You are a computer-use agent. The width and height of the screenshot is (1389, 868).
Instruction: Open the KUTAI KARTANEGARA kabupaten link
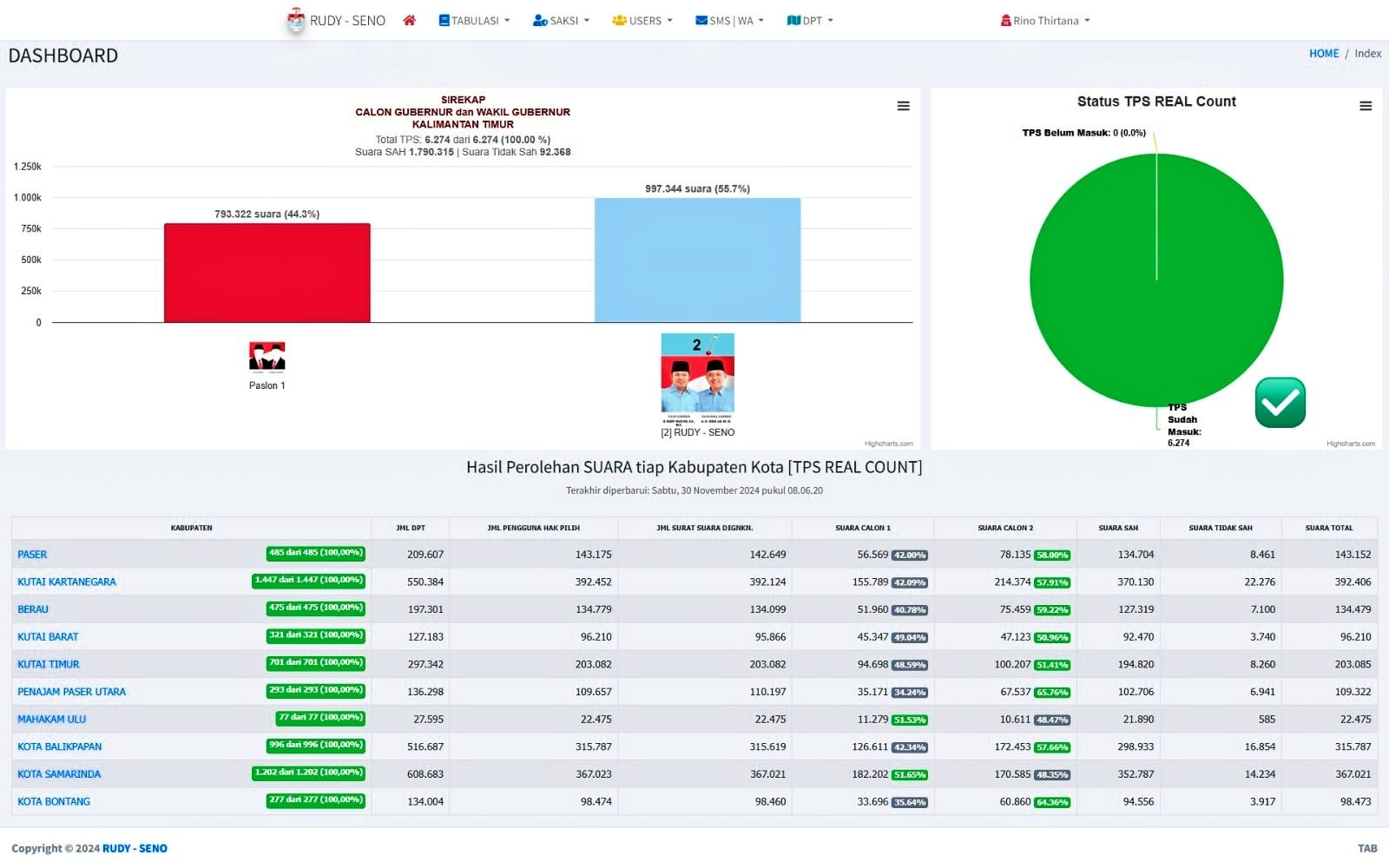click(x=67, y=582)
